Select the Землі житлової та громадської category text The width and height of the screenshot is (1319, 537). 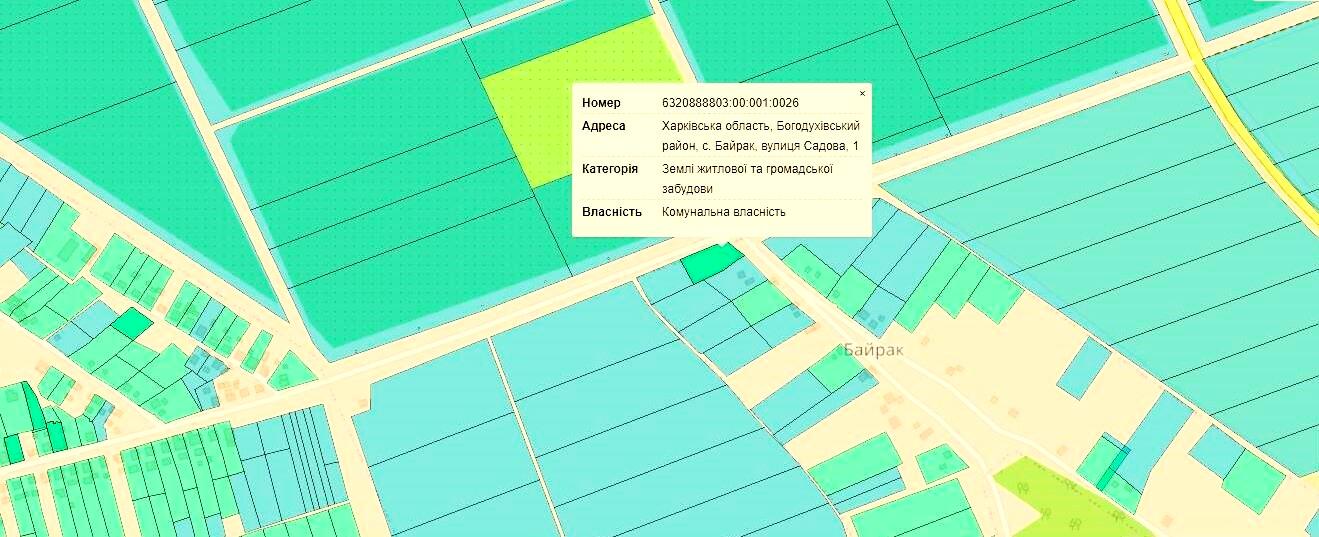pos(747,169)
